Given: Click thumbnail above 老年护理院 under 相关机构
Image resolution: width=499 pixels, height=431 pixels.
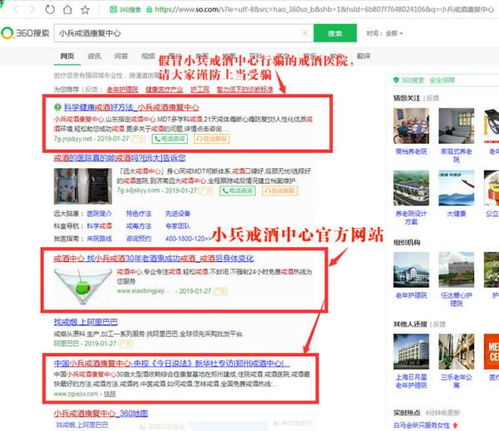Looking at the screenshot, I should coord(411,270).
